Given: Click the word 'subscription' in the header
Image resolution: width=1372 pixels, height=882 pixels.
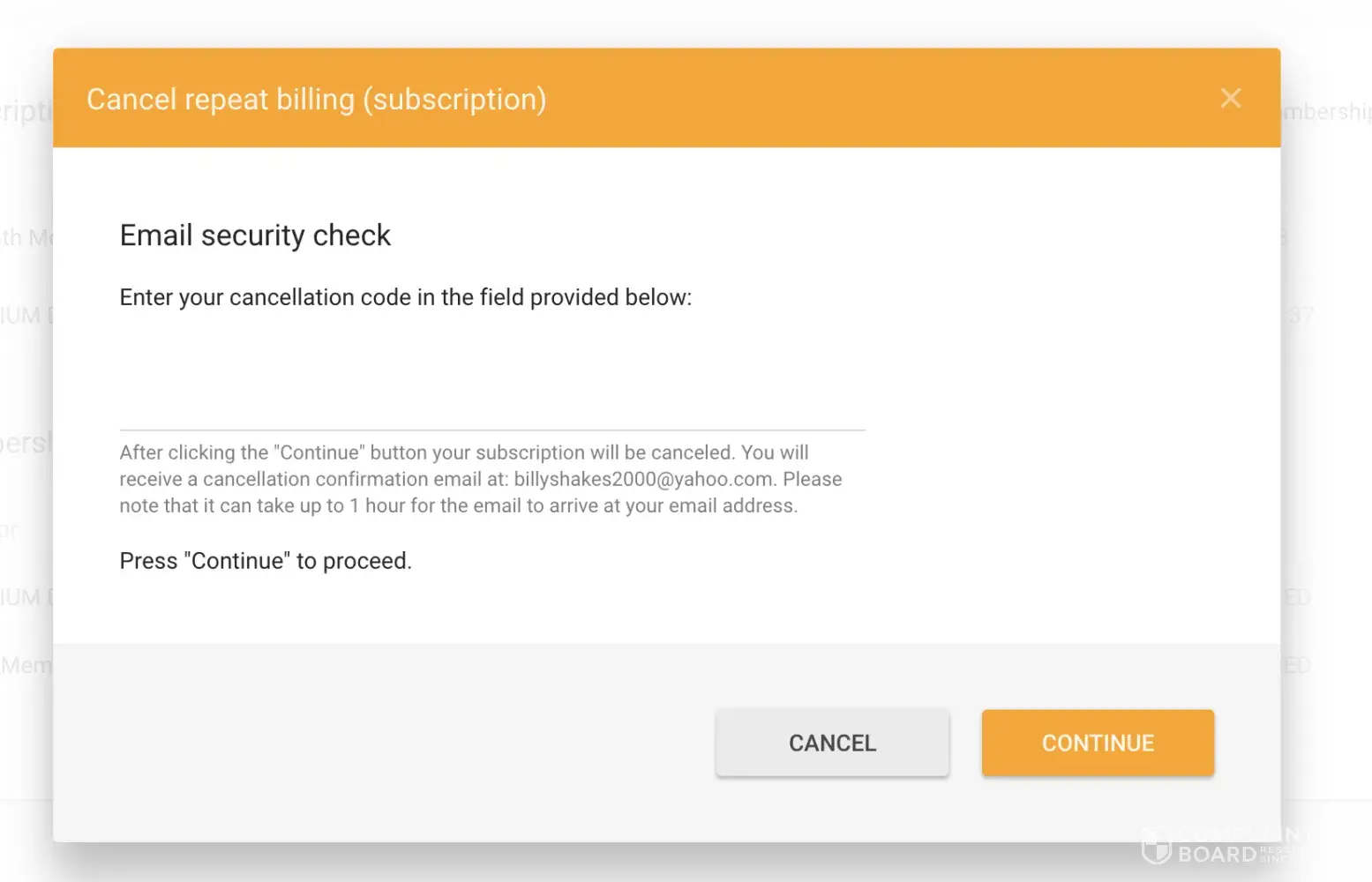Looking at the screenshot, I should (454, 100).
